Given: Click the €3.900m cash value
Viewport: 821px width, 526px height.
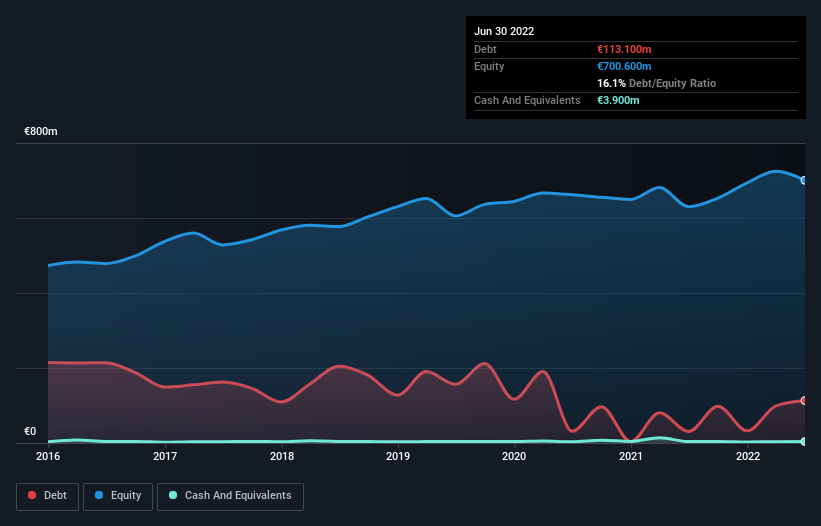Looking at the screenshot, I should [x=618, y=100].
